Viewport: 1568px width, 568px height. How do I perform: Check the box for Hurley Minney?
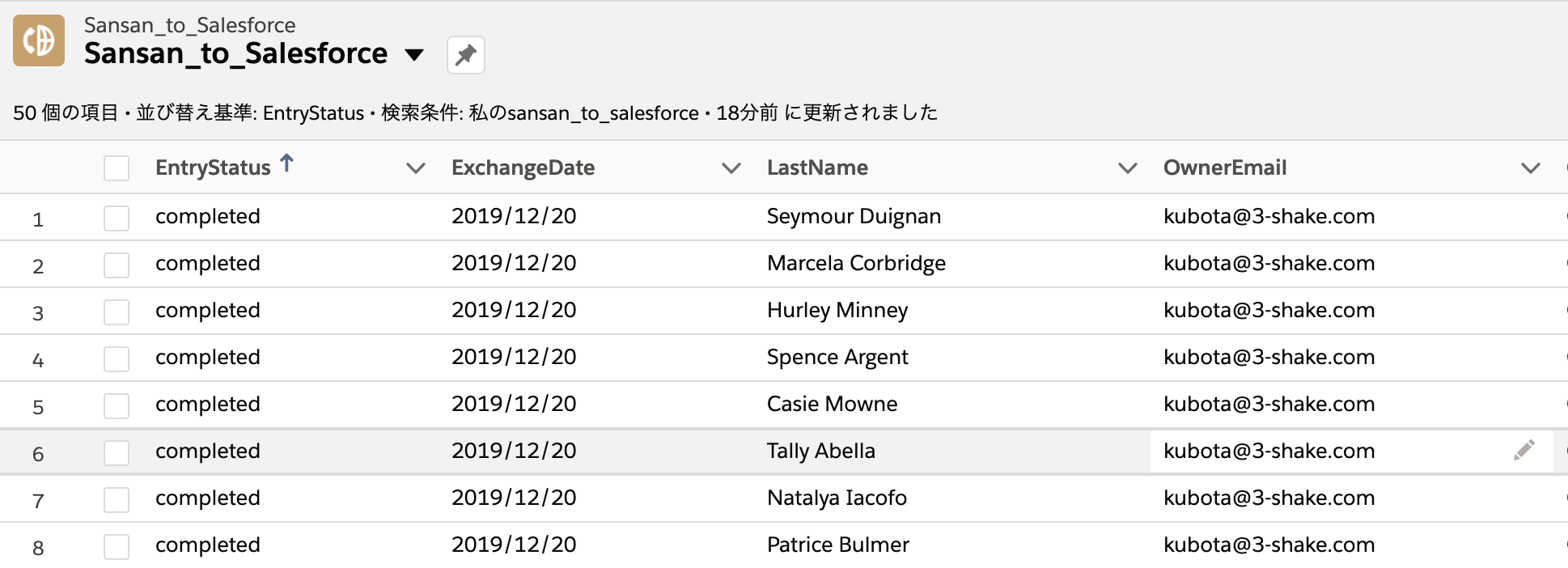point(117,312)
